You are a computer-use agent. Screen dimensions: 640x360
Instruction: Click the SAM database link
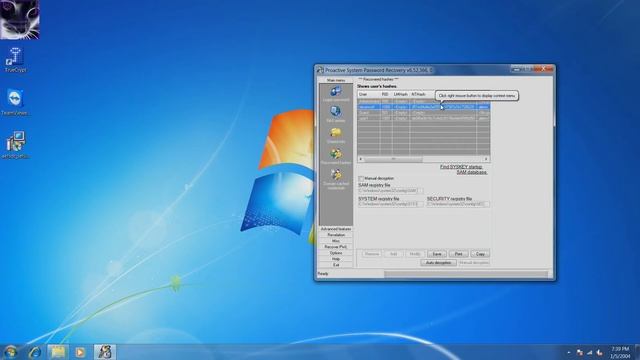[472, 172]
